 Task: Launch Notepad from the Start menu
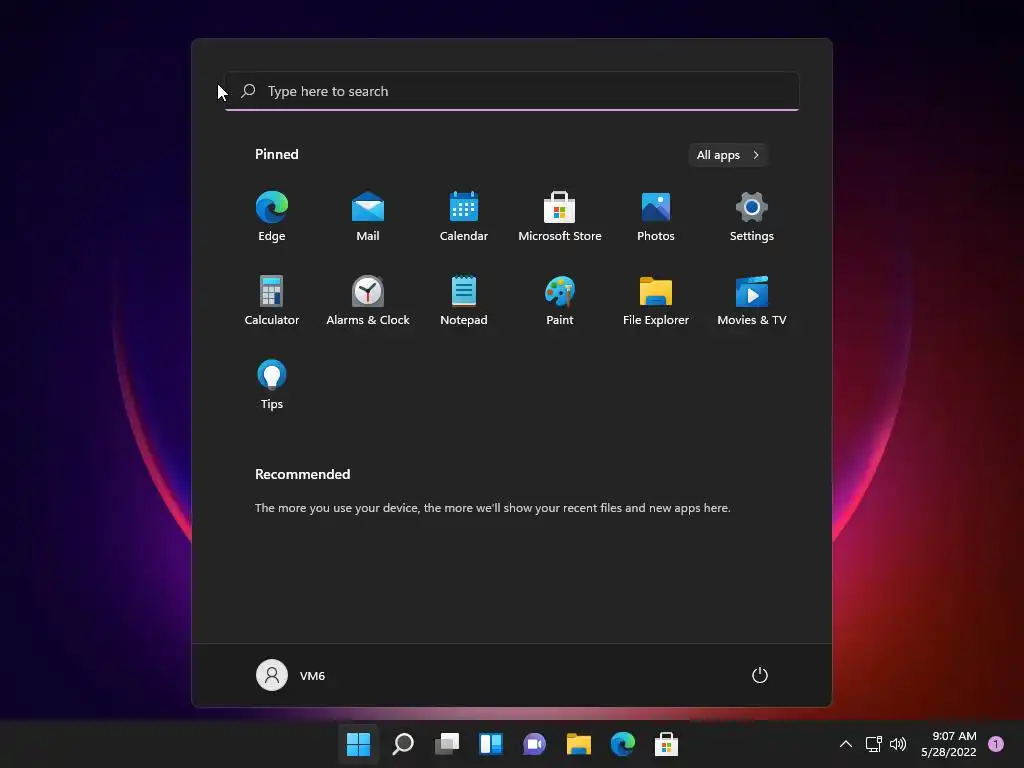point(464,300)
